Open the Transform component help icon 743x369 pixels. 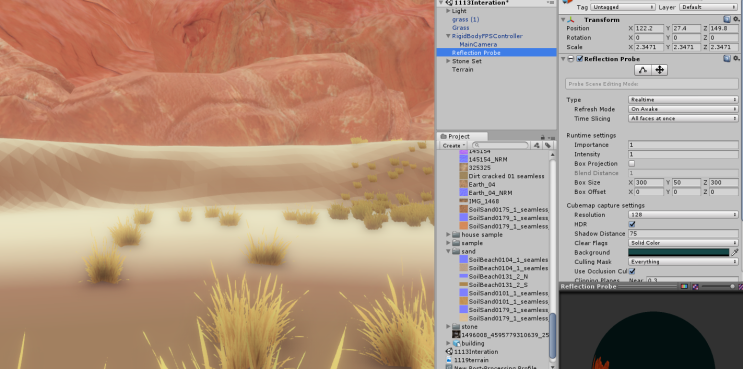pos(727,19)
